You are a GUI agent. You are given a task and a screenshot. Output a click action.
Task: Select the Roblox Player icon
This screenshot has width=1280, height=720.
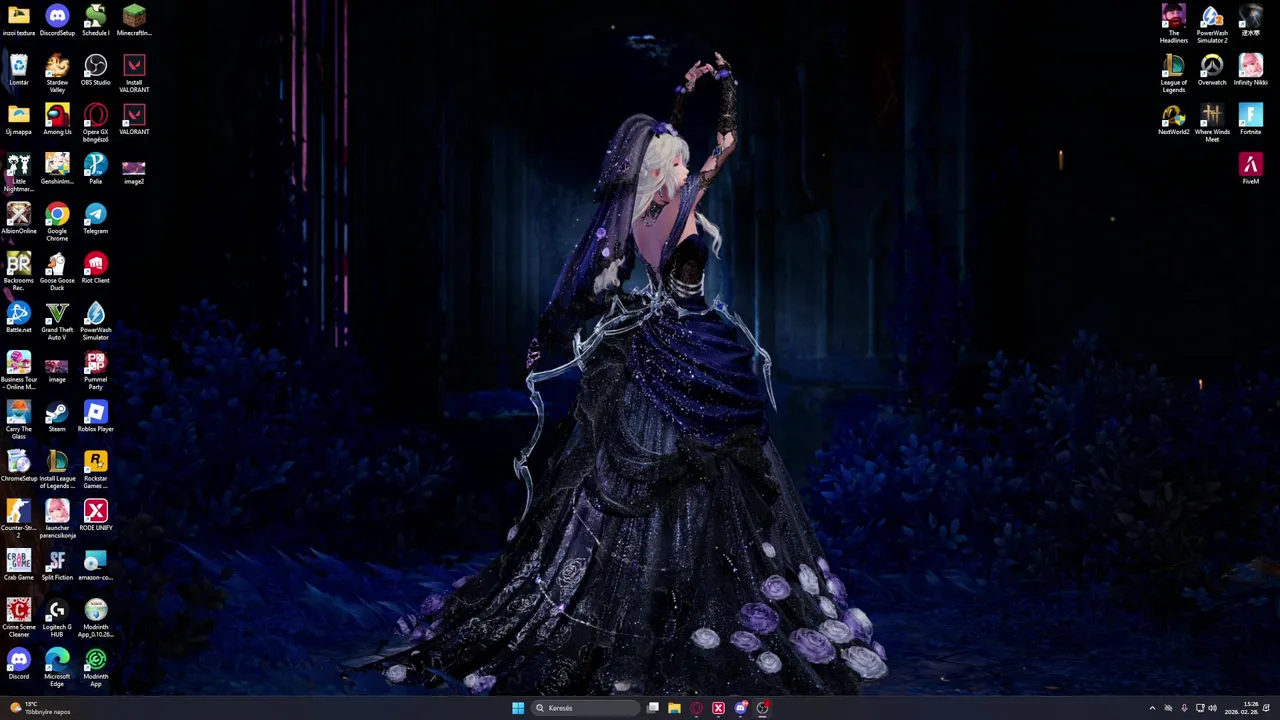tap(96, 416)
